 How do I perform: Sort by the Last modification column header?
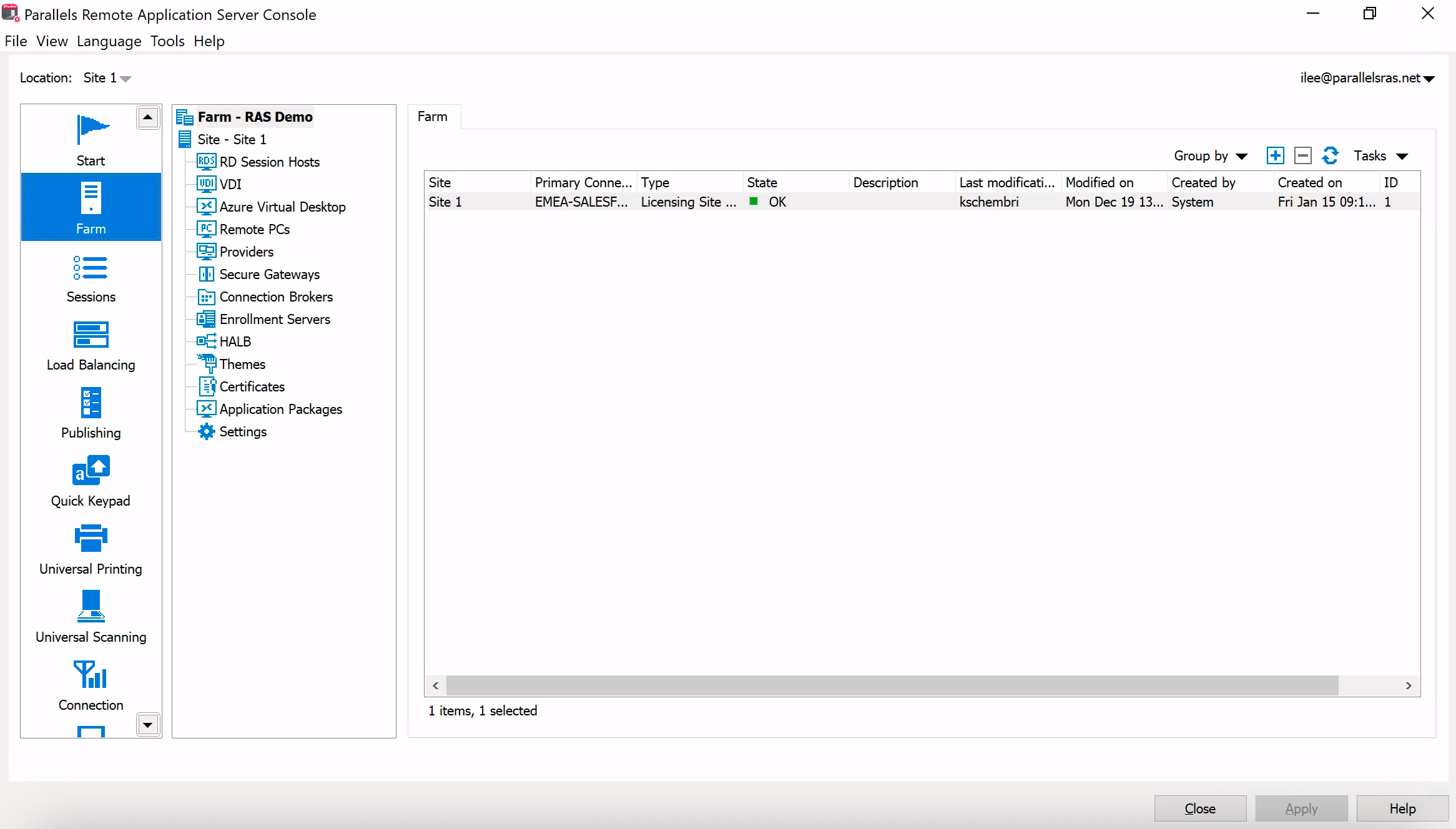pyautogui.click(x=1008, y=182)
